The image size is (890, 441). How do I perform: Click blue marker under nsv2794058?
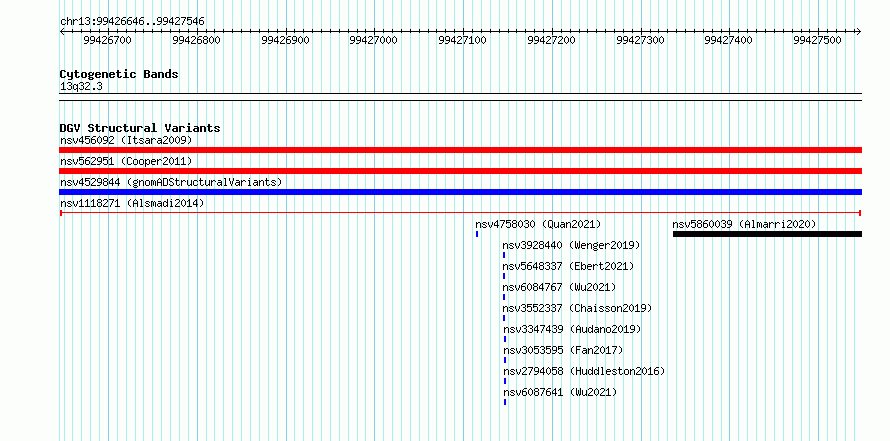click(505, 381)
